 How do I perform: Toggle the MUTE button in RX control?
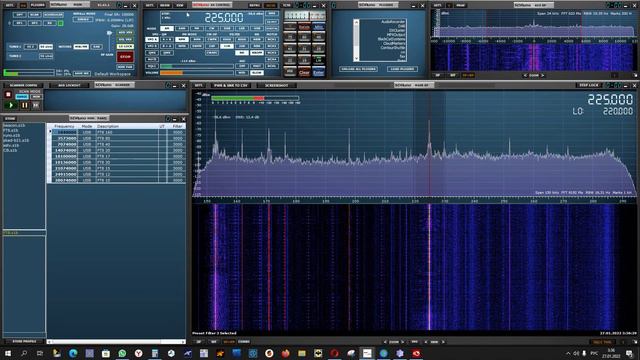[x=151, y=59]
